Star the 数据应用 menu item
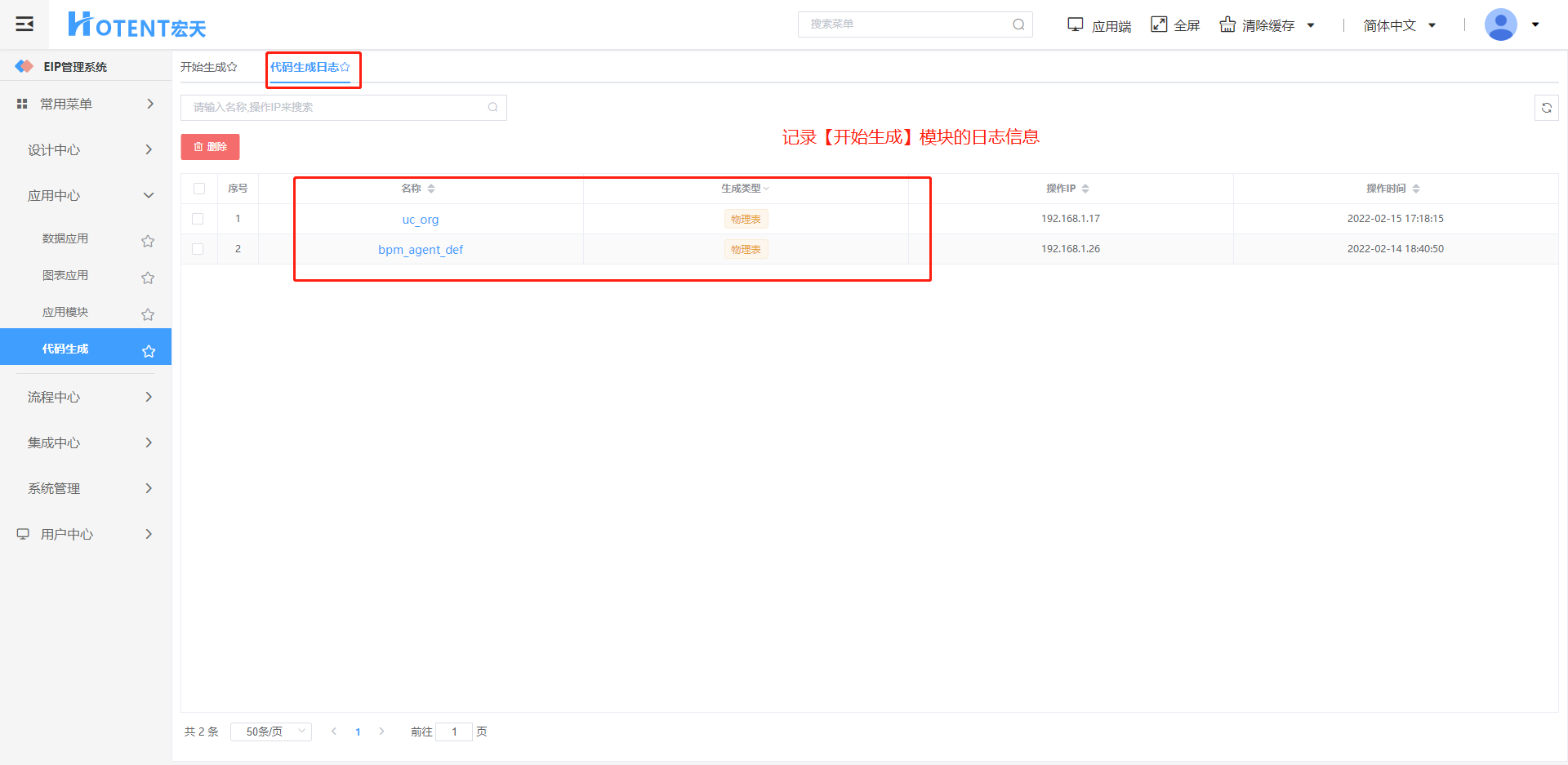The image size is (1568, 765). pyautogui.click(x=148, y=241)
